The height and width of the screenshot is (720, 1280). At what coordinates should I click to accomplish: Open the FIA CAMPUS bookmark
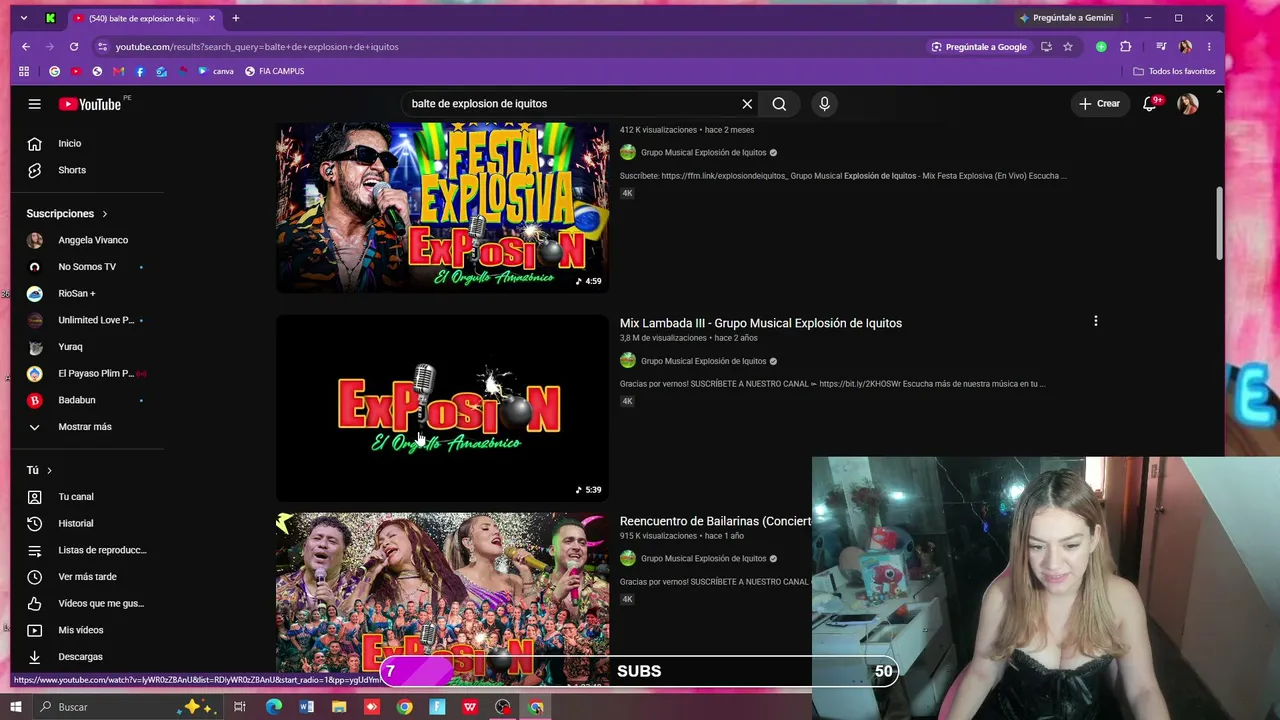(274, 72)
